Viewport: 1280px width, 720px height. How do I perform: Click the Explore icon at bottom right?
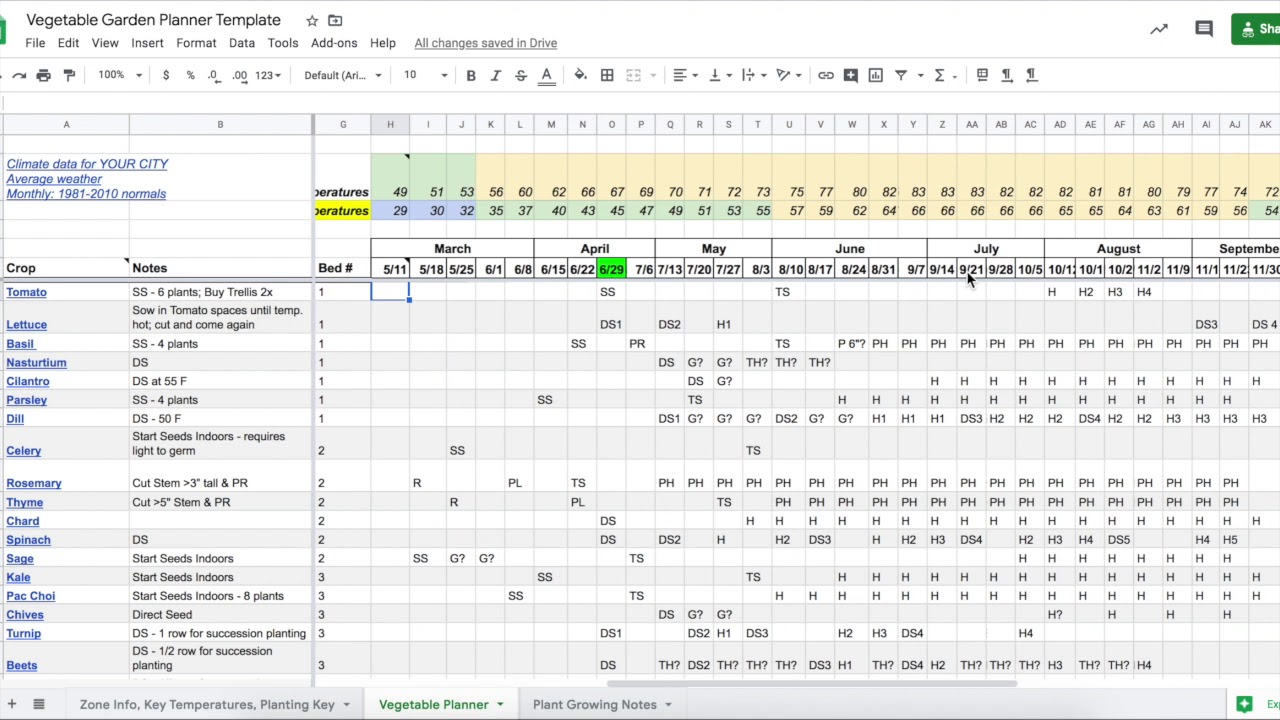click(x=1244, y=704)
